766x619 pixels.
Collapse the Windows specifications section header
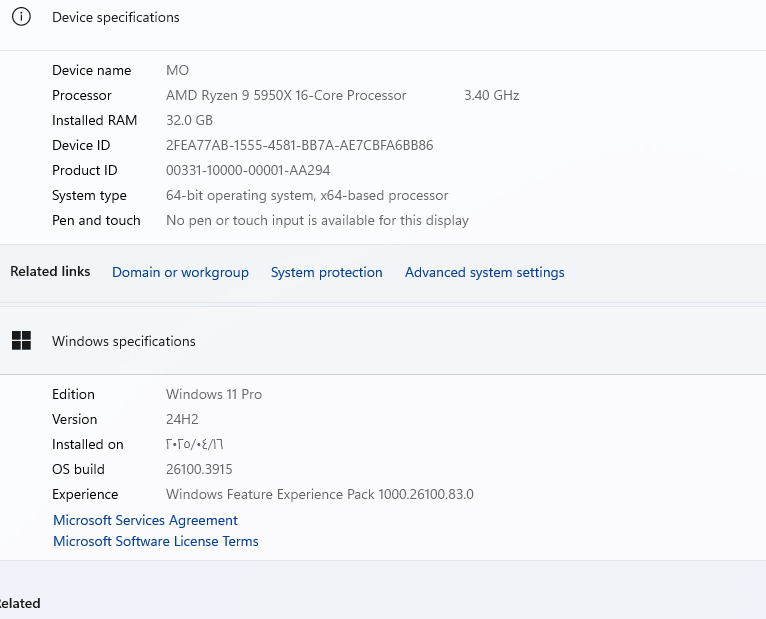[383, 341]
